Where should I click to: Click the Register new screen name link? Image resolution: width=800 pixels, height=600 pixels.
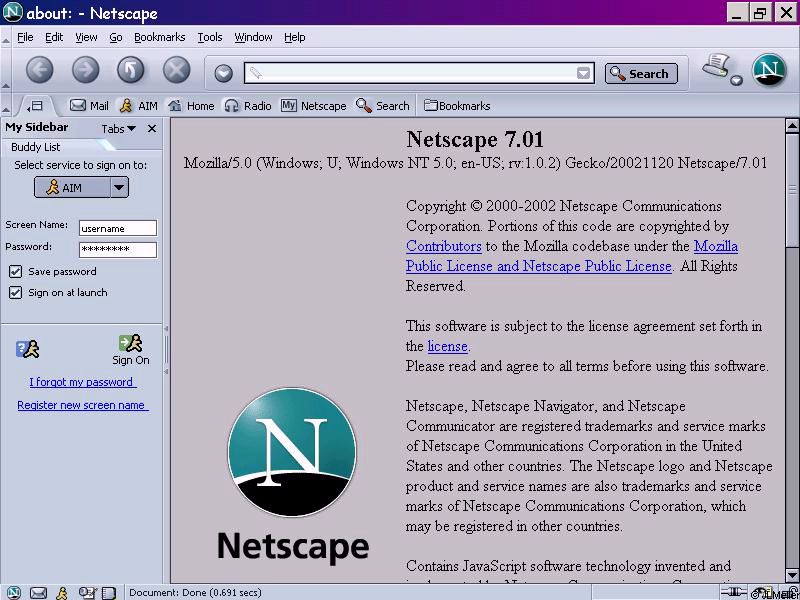coord(83,405)
